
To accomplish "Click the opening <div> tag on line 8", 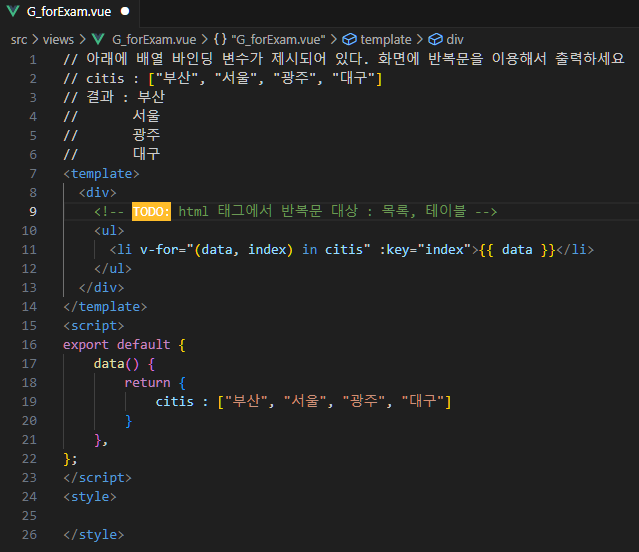I will point(98,192).
